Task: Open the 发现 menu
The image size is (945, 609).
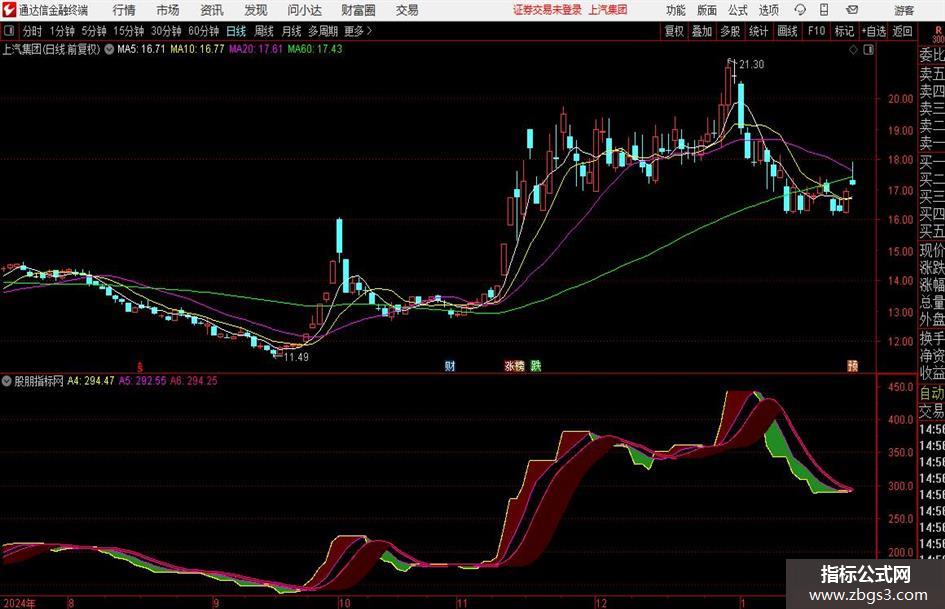Action: pos(256,10)
